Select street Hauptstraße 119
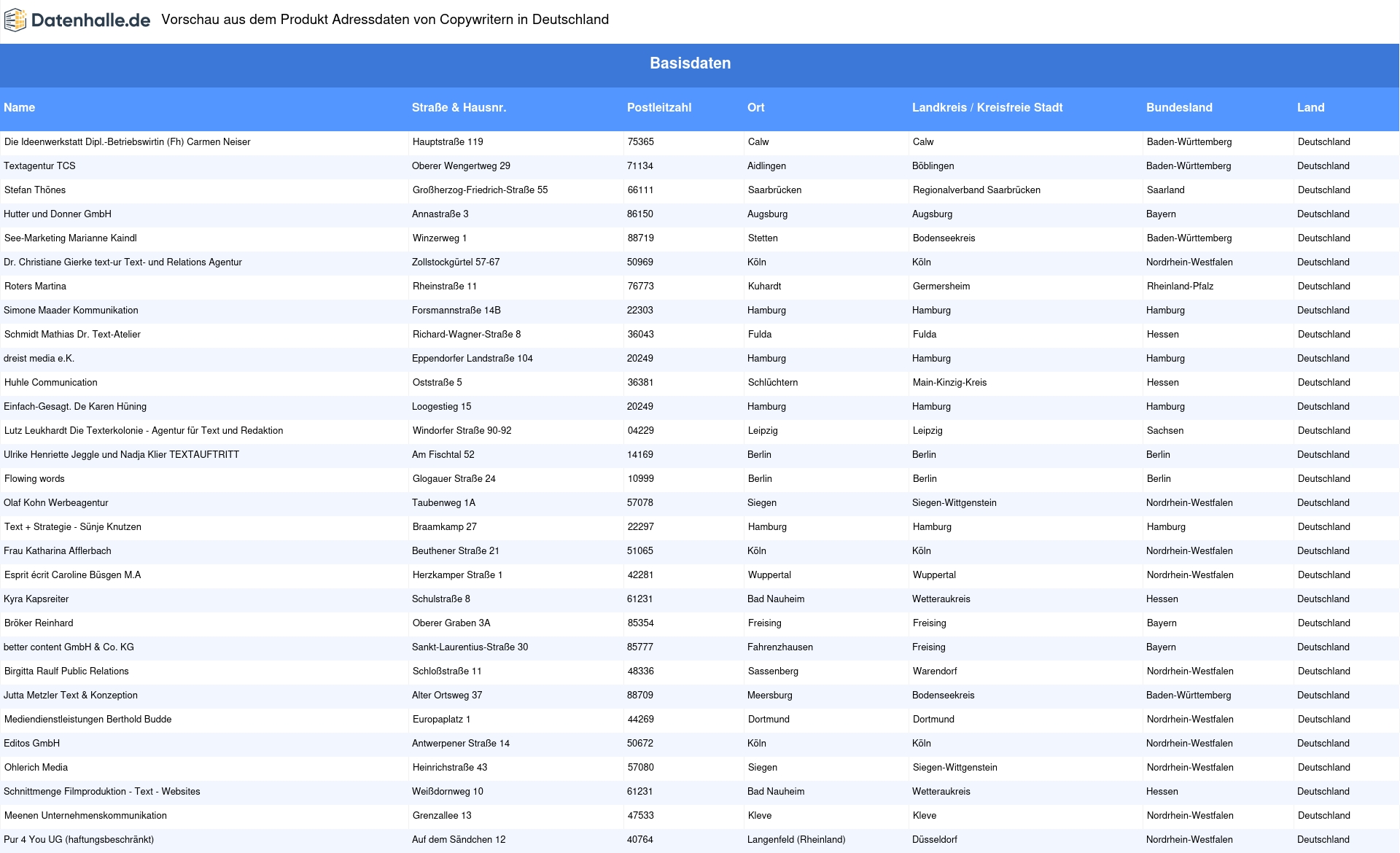The height and width of the screenshot is (853, 1400). coord(448,142)
